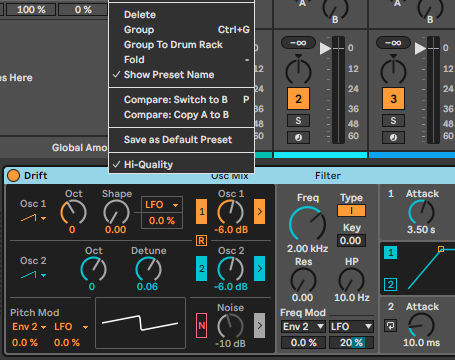The height and width of the screenshot is (360, 455).
Task: Click Freq Mod Env 2 amount 0.0 %
Action: [x=303, y=343]
